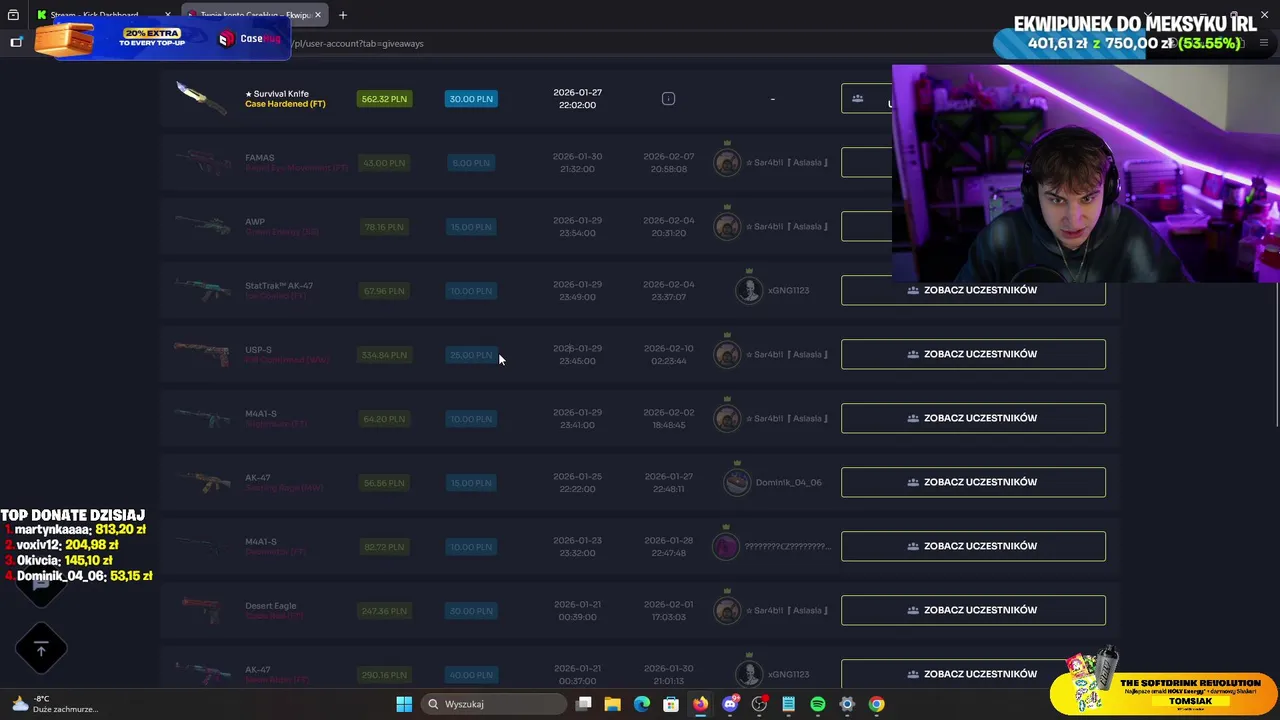Click Sar4bll avatar in the USP-S row
The image size is (1280, 720).
(x=727, y=354)
